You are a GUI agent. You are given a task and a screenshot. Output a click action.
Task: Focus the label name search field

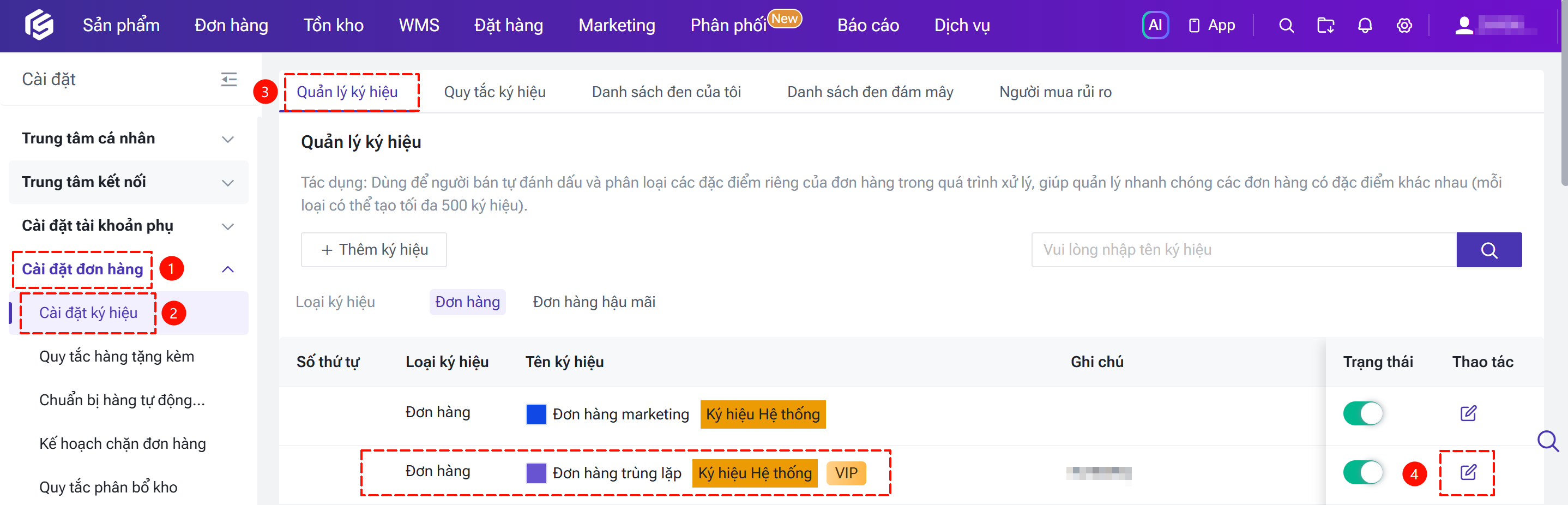[x=1244, y=250]
